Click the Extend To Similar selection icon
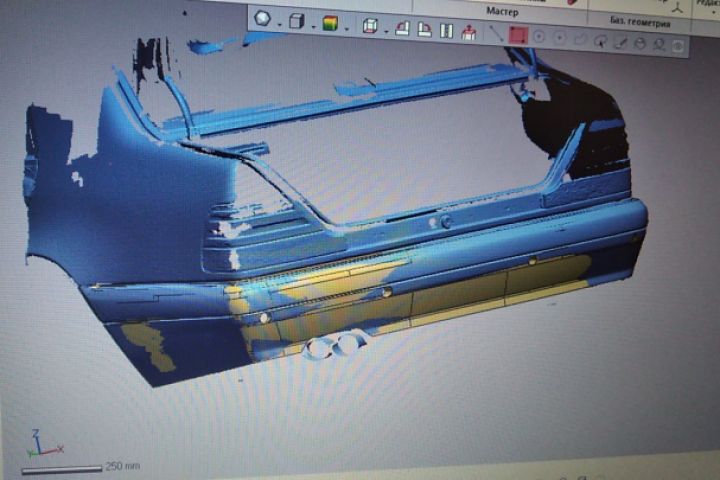The width and height of the screenshot is (720, 480). coord(660,45)
